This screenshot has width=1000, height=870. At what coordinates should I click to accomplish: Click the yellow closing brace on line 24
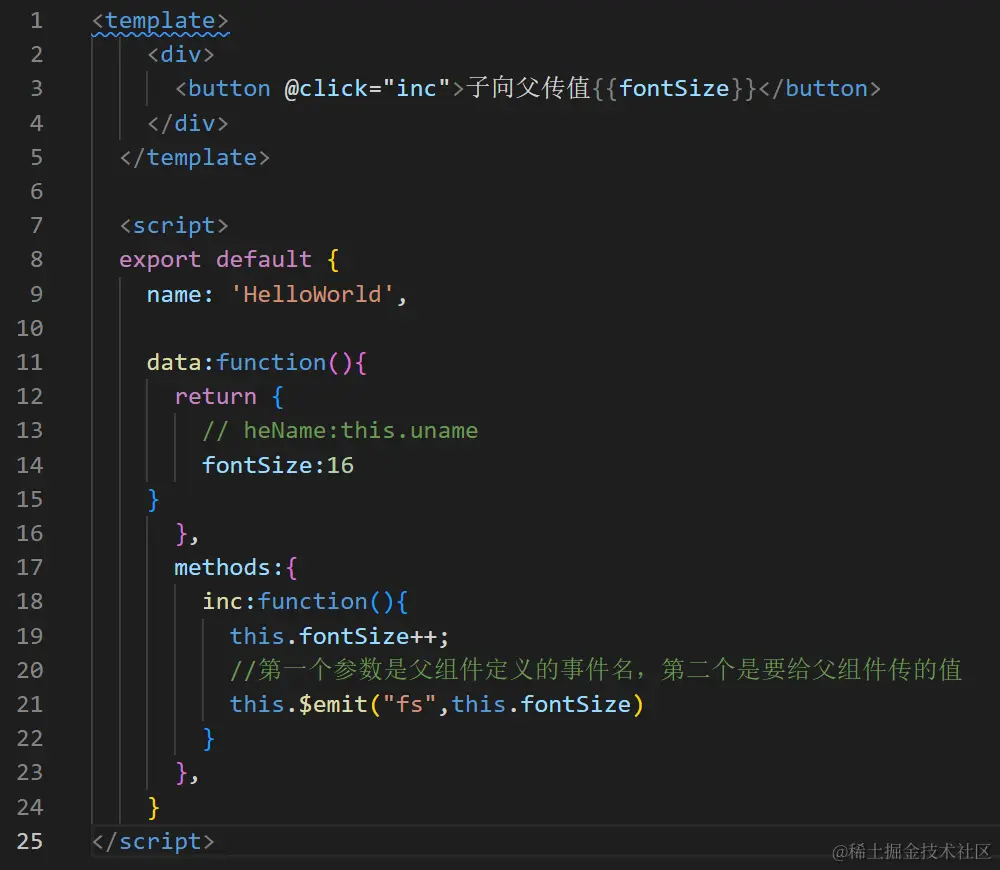tap(153, 807)
